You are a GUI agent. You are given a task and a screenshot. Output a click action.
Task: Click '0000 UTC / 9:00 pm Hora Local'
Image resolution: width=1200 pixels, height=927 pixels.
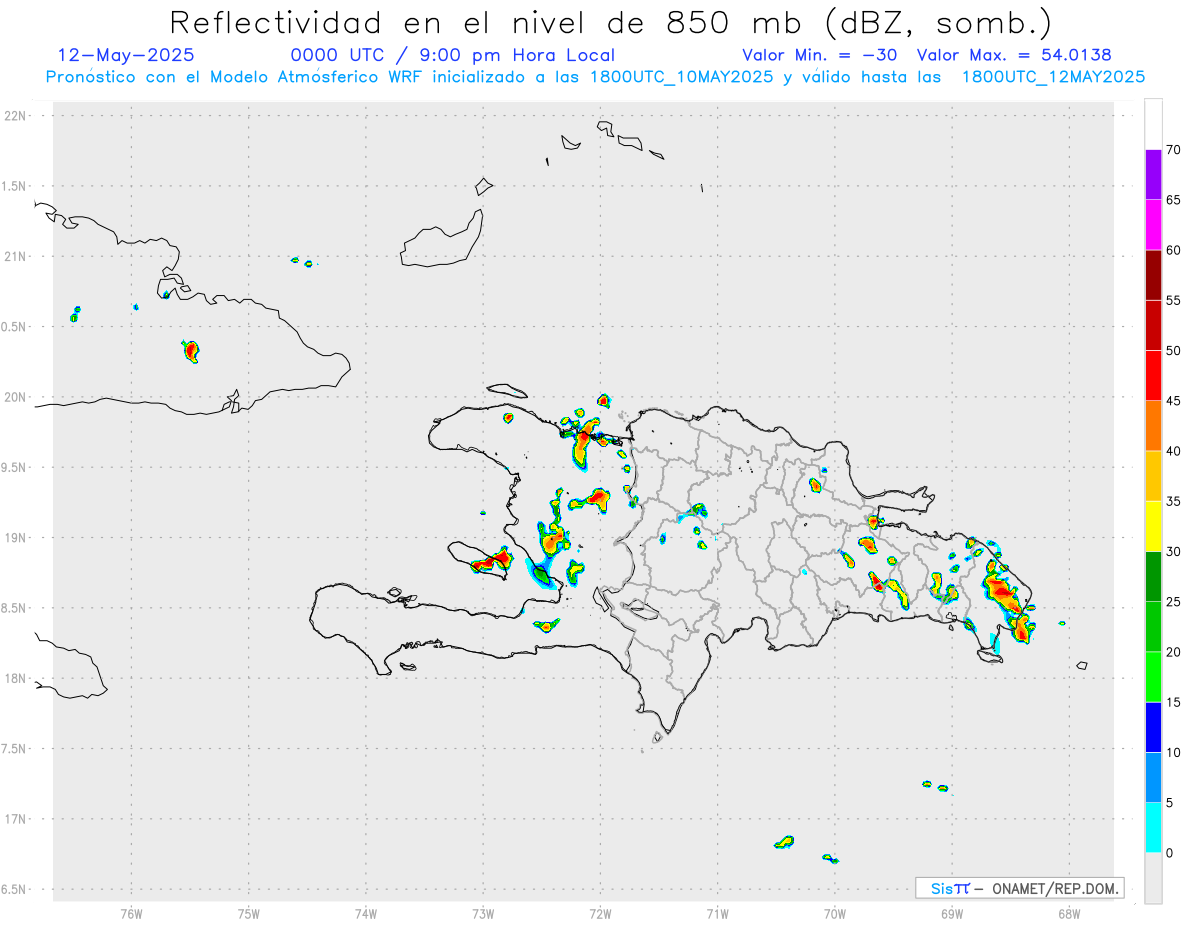click(453, 55)
